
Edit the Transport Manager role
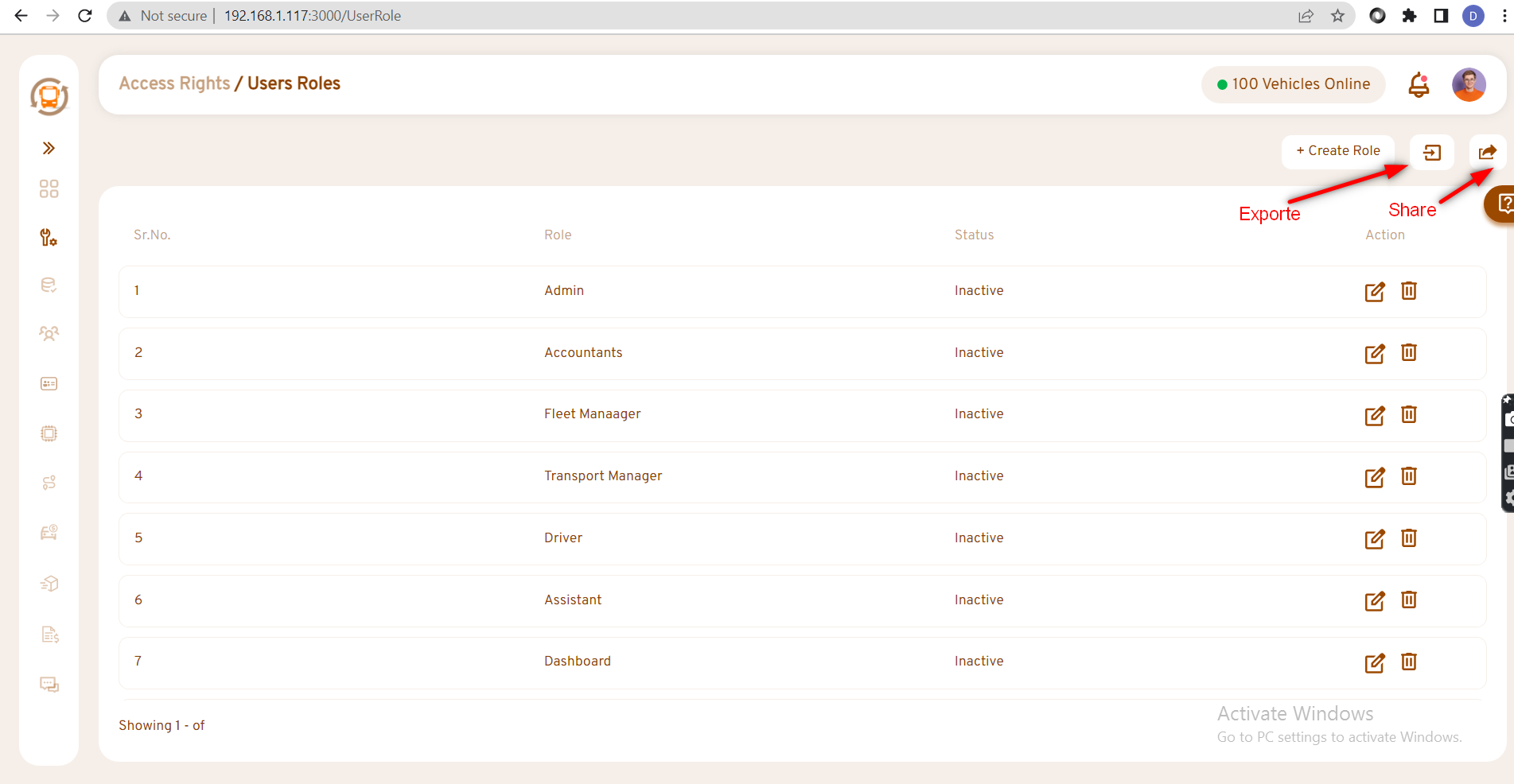1374,477
